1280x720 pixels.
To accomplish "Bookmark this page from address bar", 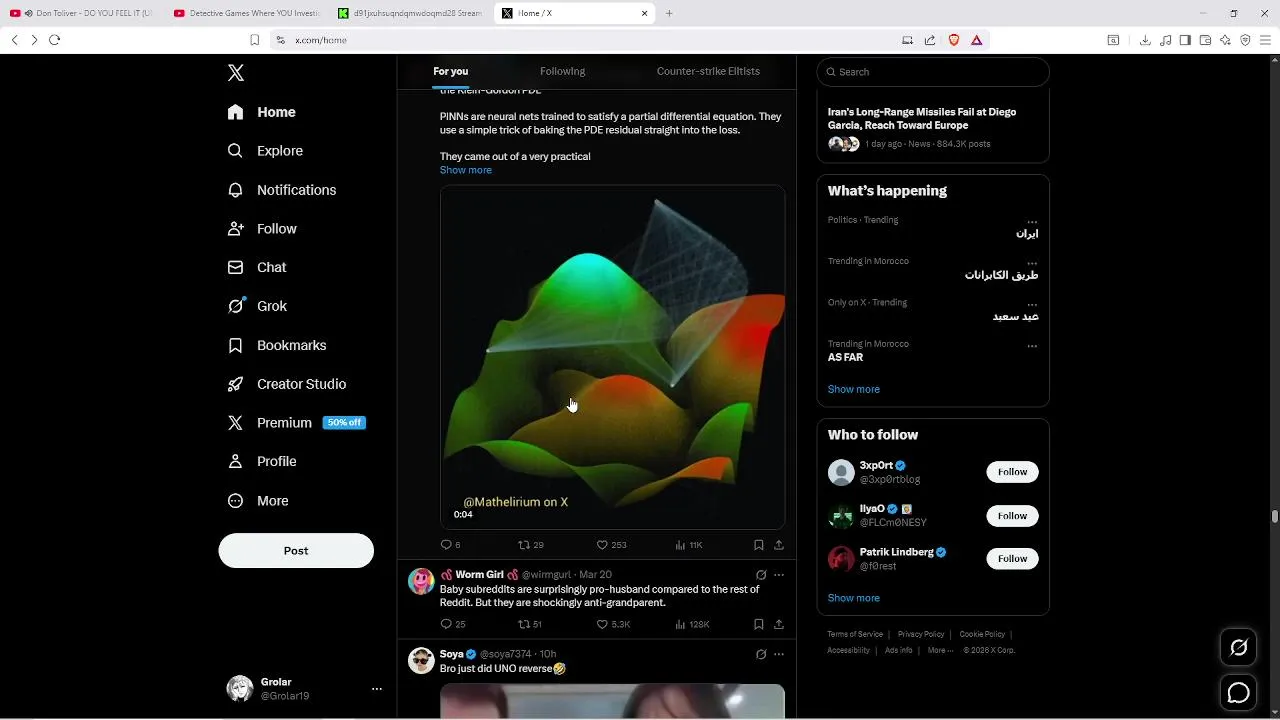I will [x=255, y=40].
